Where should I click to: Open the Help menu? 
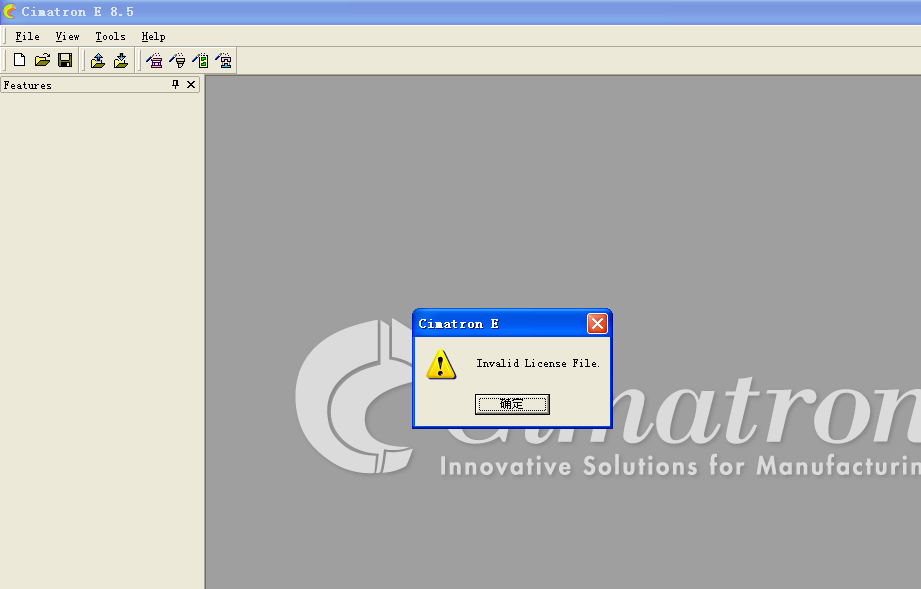coord(152,36)
